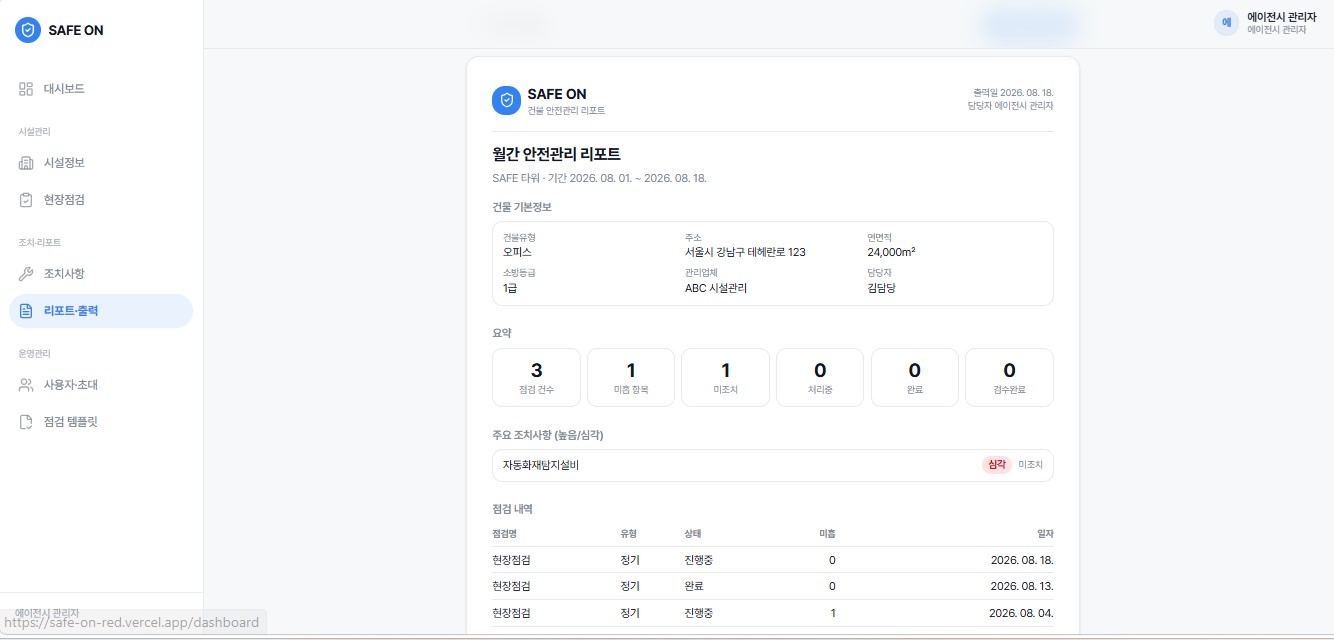Screen dimensions: 1334x640
Task: Click the 점검명 column header
Action: click(x=504, y=534)
